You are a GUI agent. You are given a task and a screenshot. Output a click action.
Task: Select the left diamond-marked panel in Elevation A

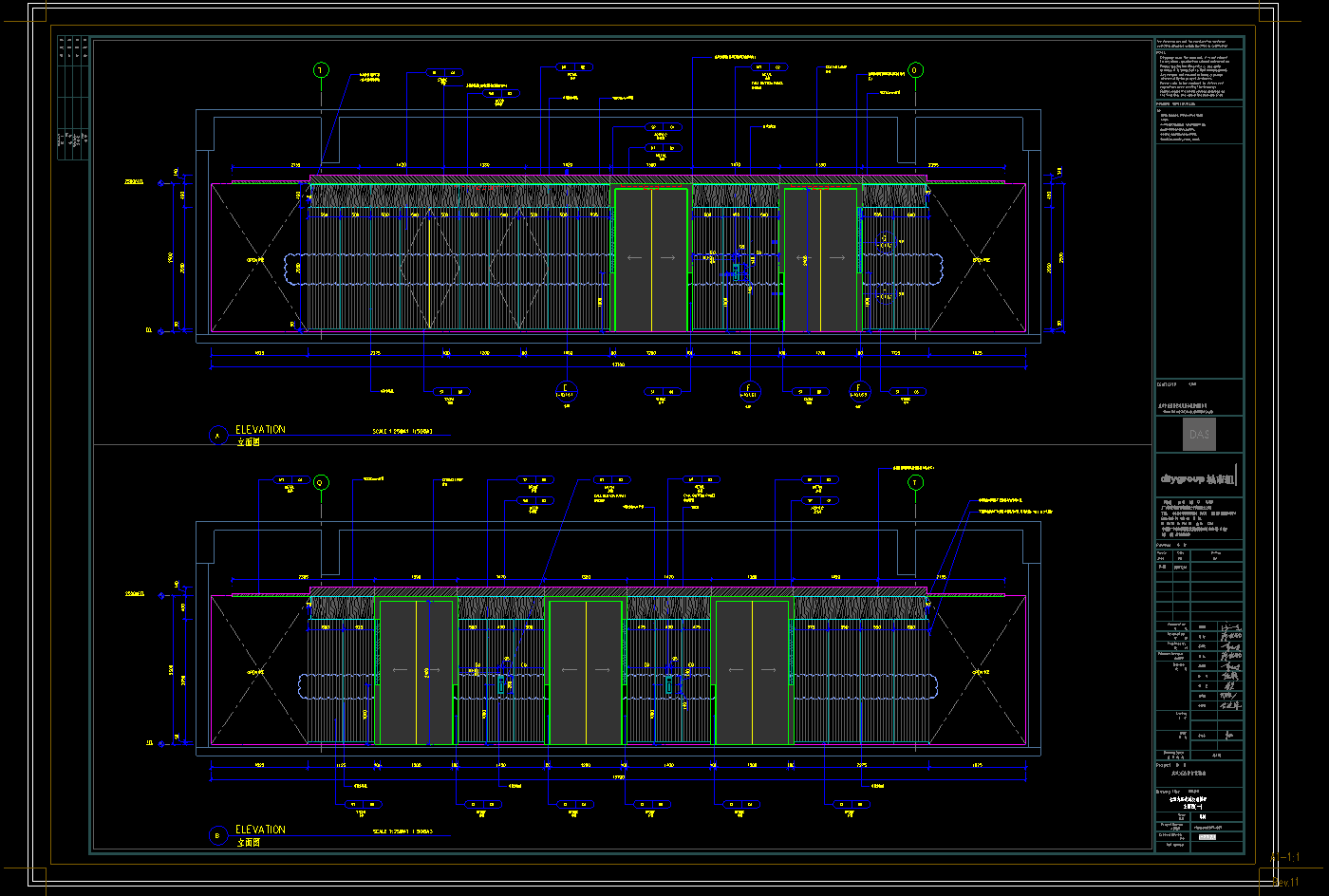click(x=429, y=269)
